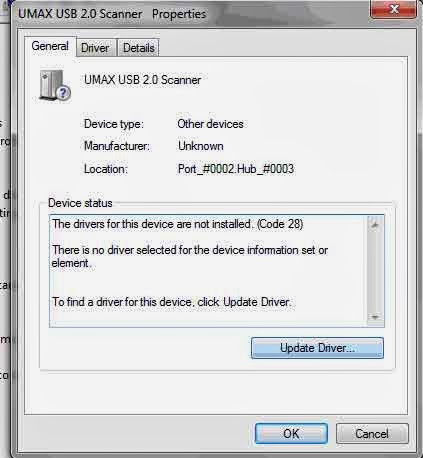
Task: Click the 'Other devices' device type value
Action: click(x=210, y=124)
